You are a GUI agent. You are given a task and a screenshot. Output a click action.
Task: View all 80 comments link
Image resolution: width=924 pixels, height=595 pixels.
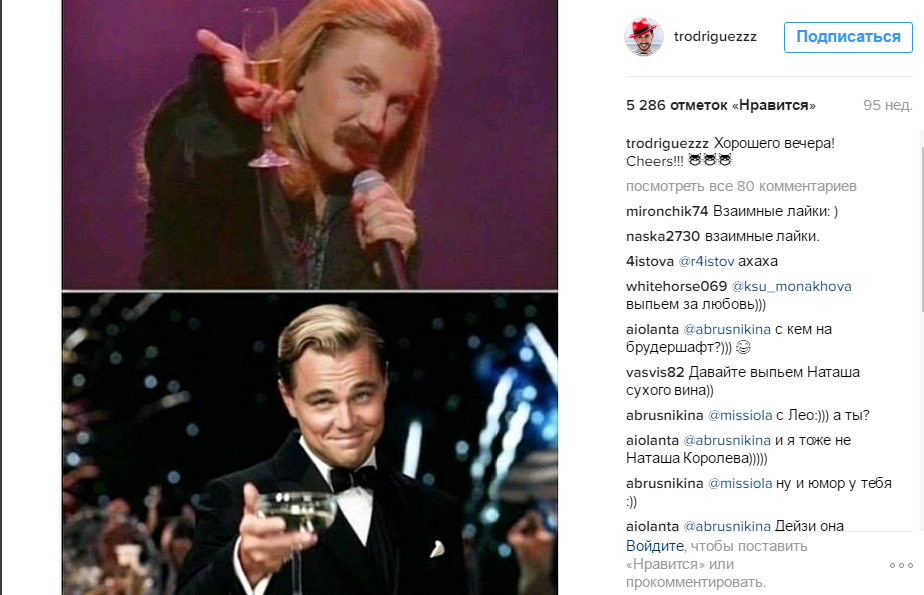(741, 186)
